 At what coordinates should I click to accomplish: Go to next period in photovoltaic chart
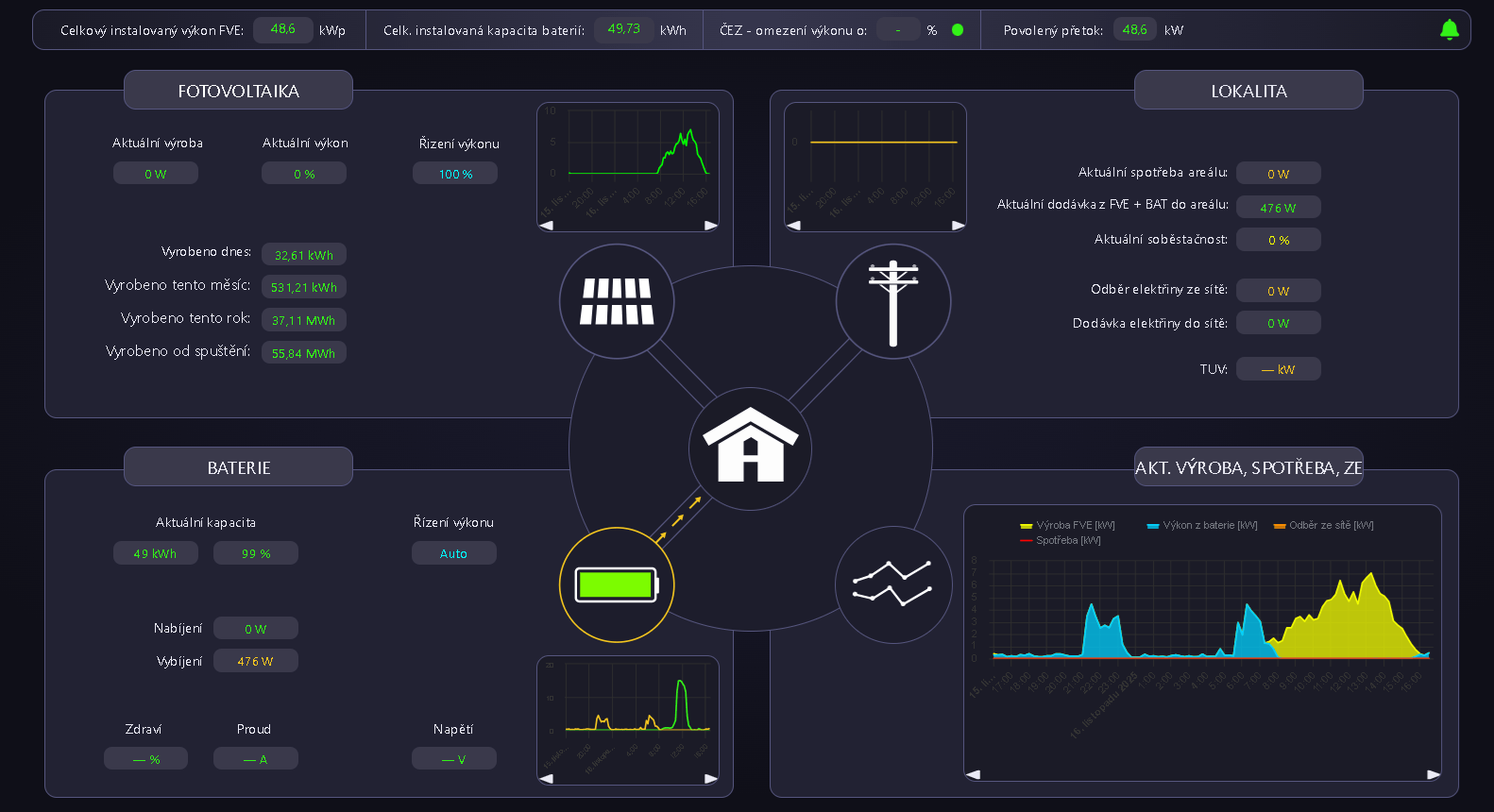tap(711, 225)
